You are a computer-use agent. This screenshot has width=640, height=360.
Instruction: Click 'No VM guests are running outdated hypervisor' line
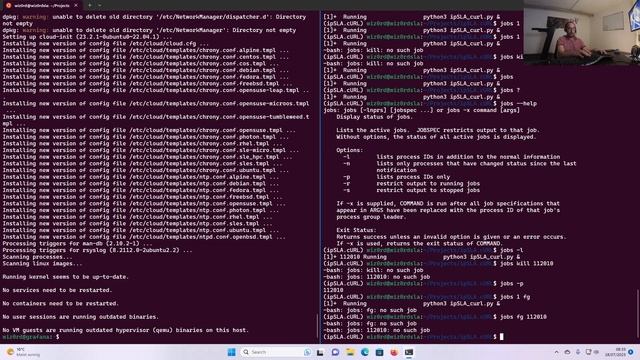(125, 330)
